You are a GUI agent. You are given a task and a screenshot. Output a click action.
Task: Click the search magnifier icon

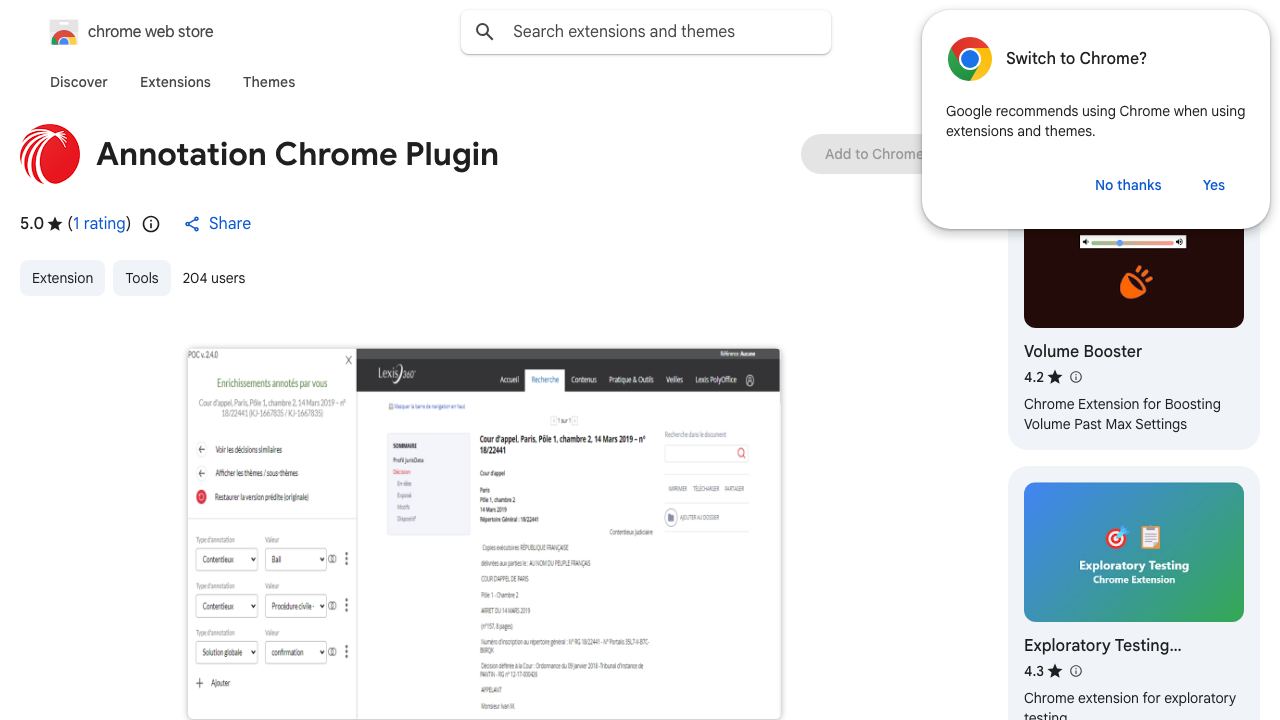tap(485, 32)
